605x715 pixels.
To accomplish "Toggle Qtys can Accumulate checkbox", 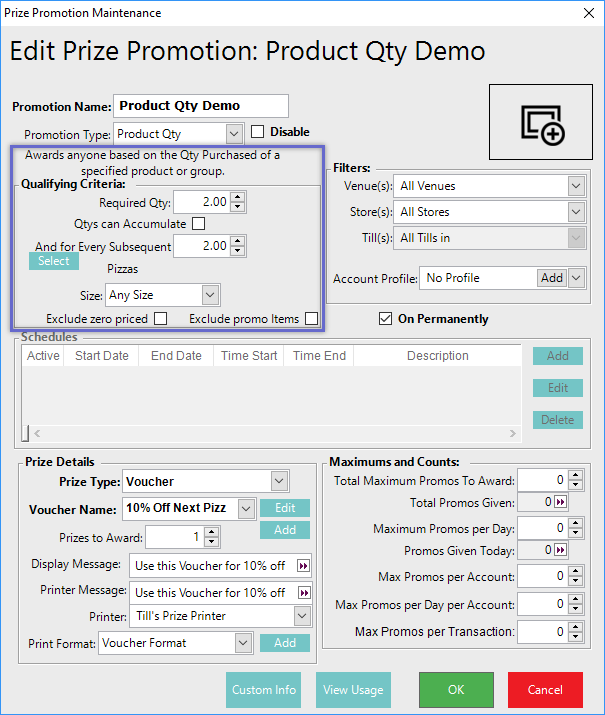I will tap(198, 224).
